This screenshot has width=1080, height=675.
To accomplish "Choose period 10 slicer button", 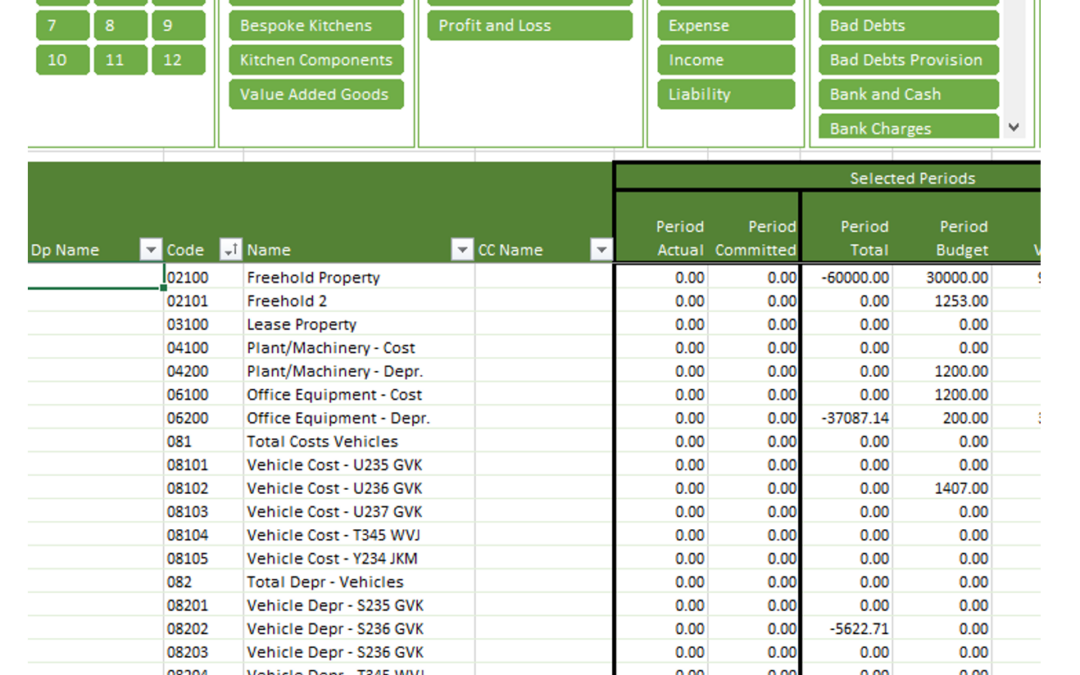I will click(62, 60).
